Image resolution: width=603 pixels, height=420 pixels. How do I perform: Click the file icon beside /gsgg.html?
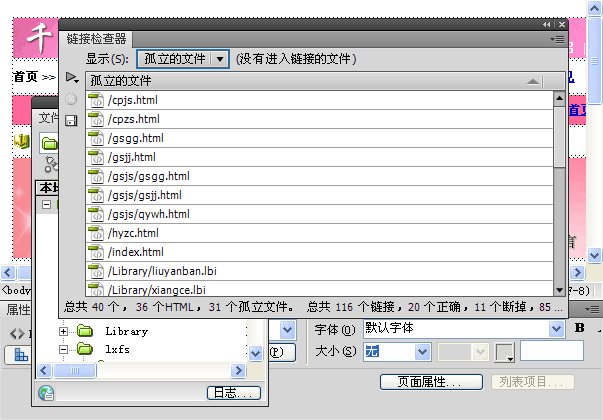pyautogui.click(x=96, y=138)
